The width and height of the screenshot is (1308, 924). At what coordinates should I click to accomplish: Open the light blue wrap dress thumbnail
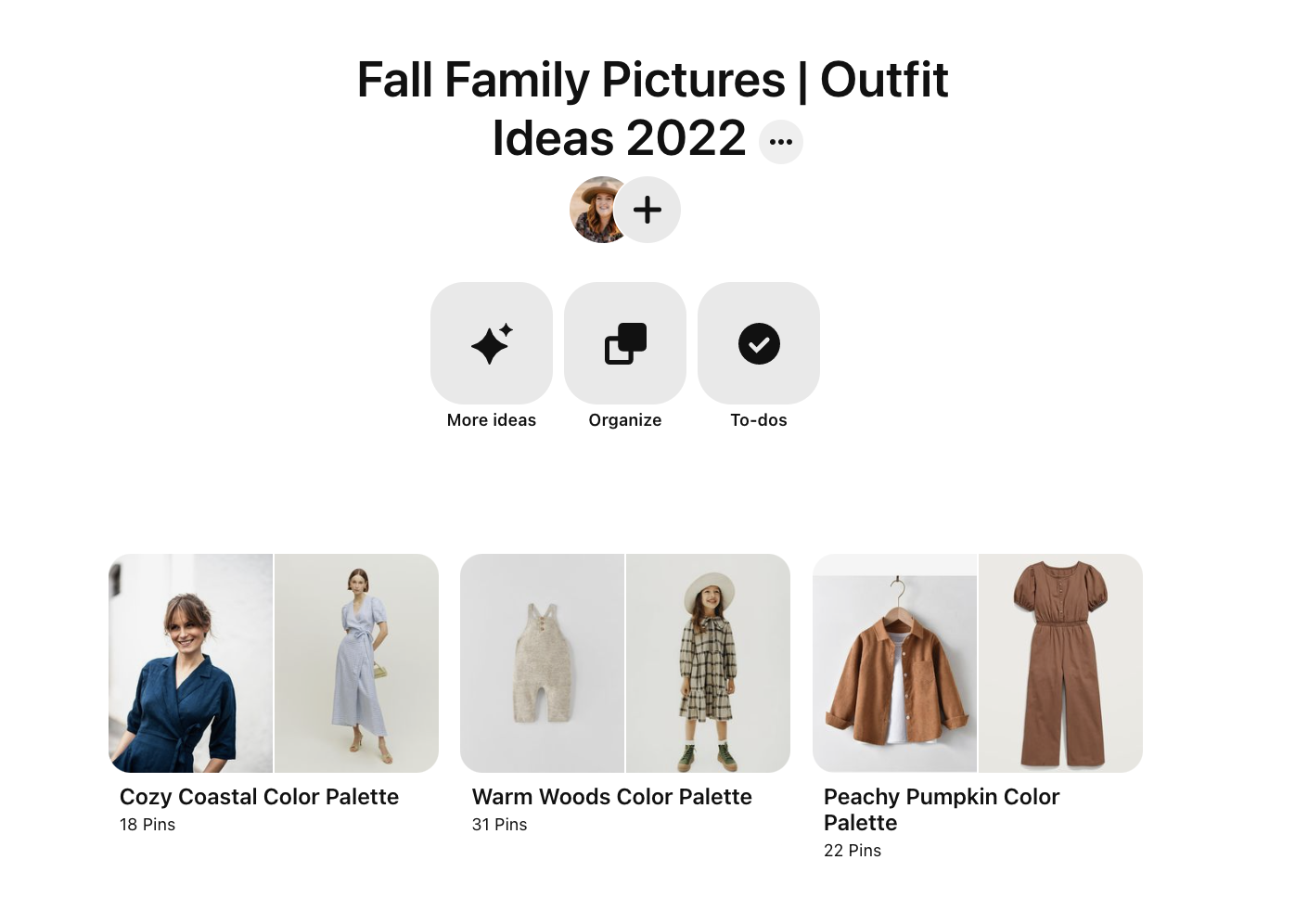(x=356, y=663)
